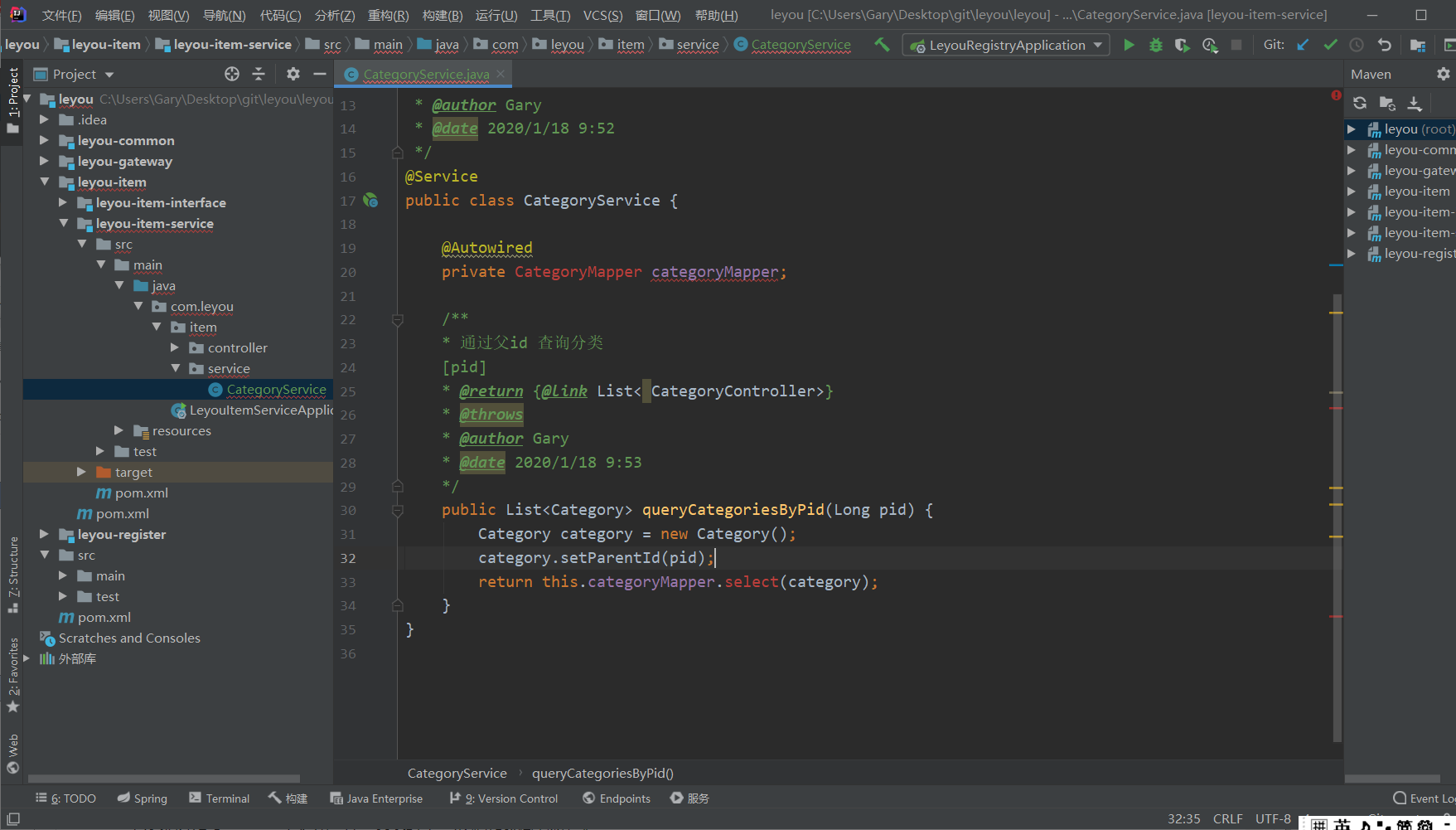Toggle the 9: Version Control tool window
The height and width of the screenshot is (830, 1456).
[504, 798]
